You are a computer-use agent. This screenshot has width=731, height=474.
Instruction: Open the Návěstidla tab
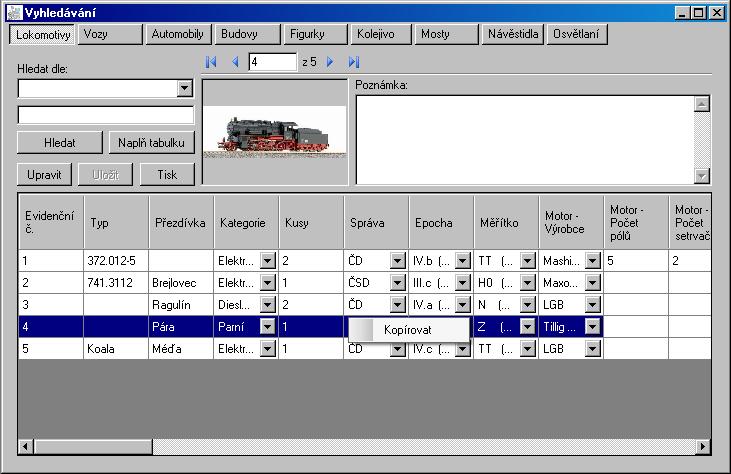513,34
